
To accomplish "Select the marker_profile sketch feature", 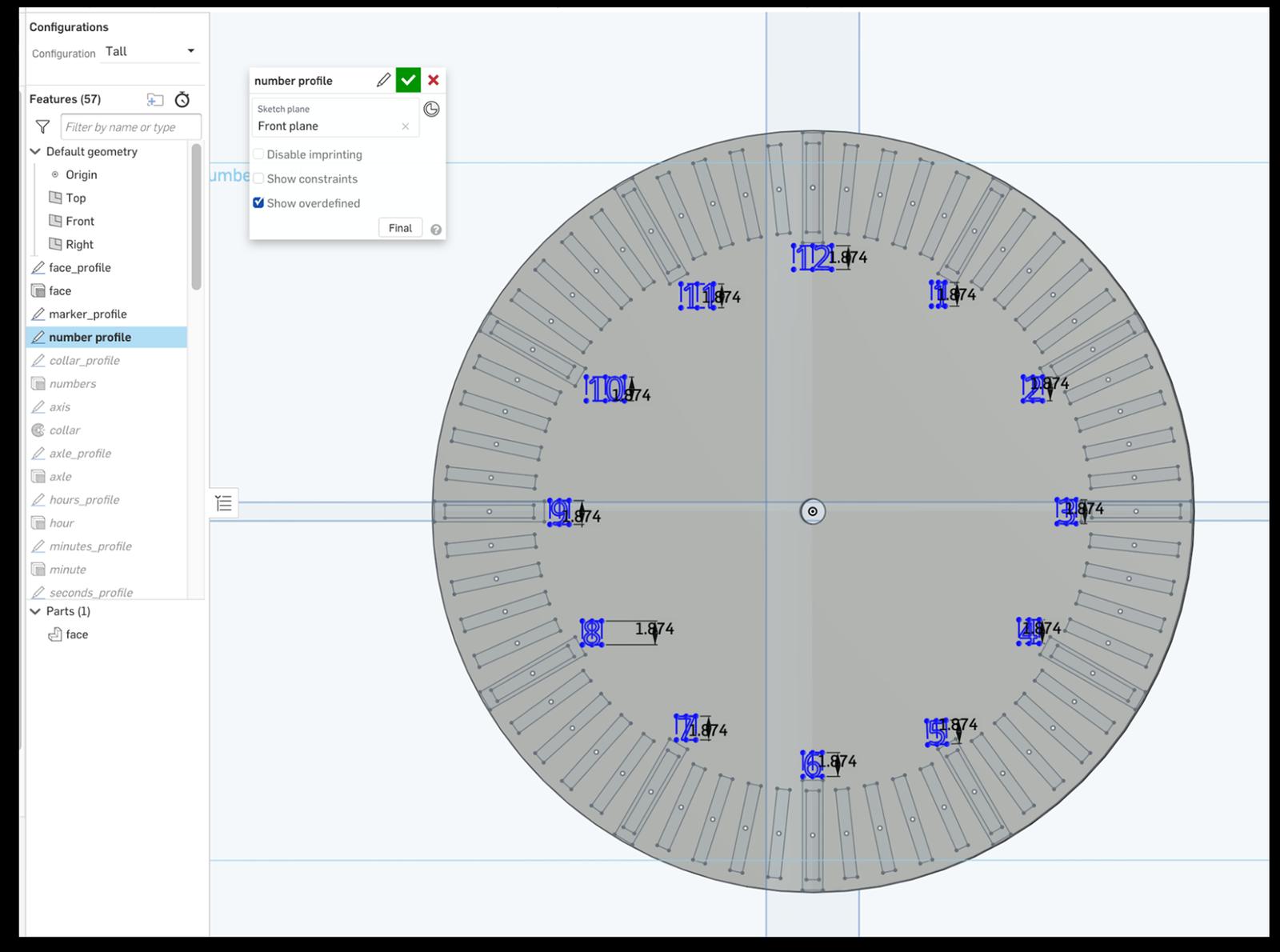I will pos(87,314).
